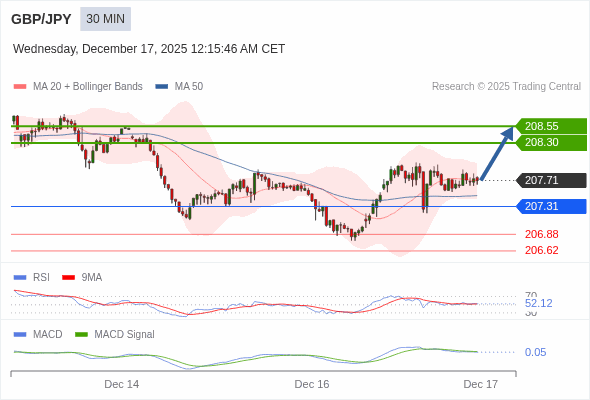
Task: Click the 207.71 current price label
Action: click(551, 180)
